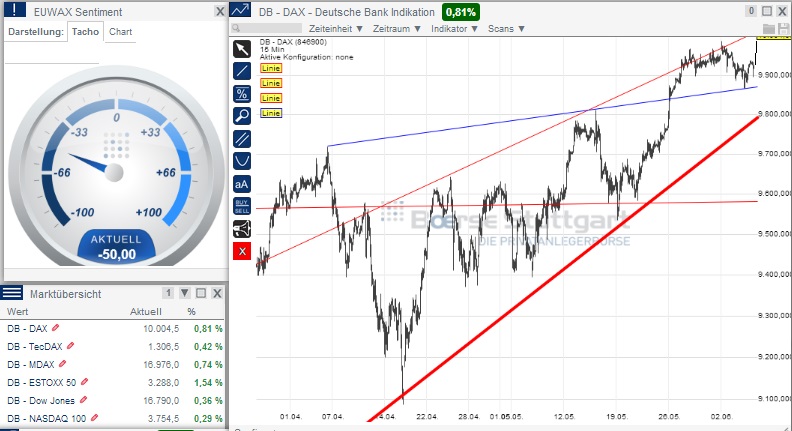This screenshot has width=792, height=431.
Task: Open Marktübersicht panel dropdown arrow
Action: tap(185, 293)
